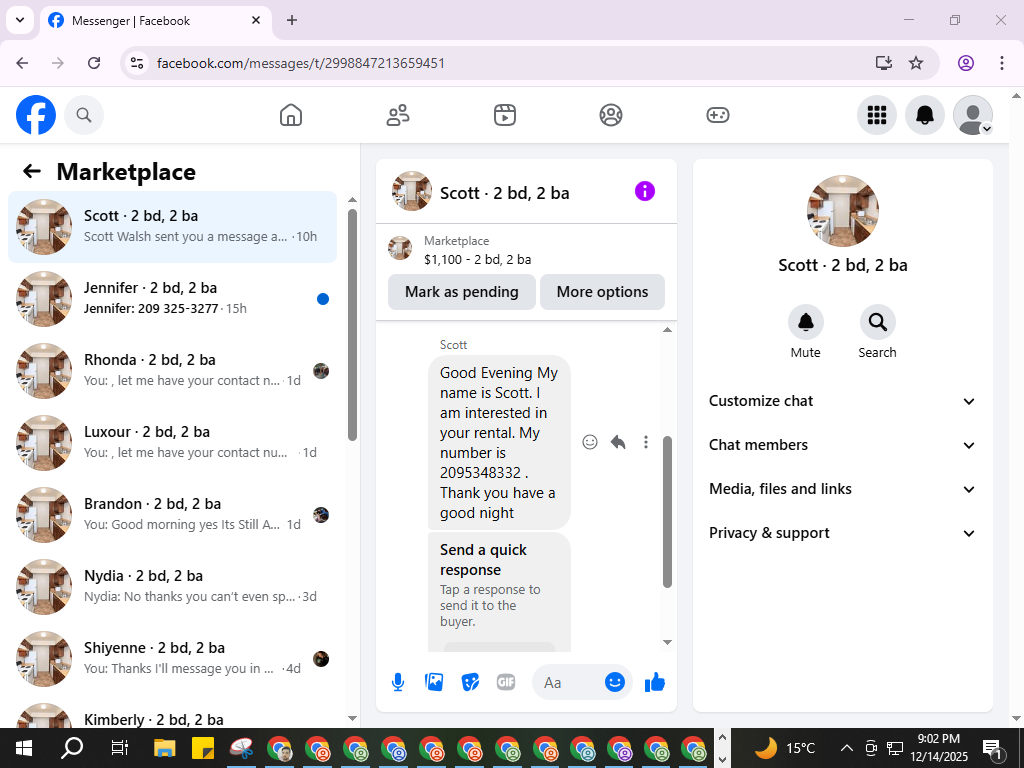The height and width of the screenshot is (768, 1024).
Task: Open Sticky Notes from taskbar
Action: point(203,748)
